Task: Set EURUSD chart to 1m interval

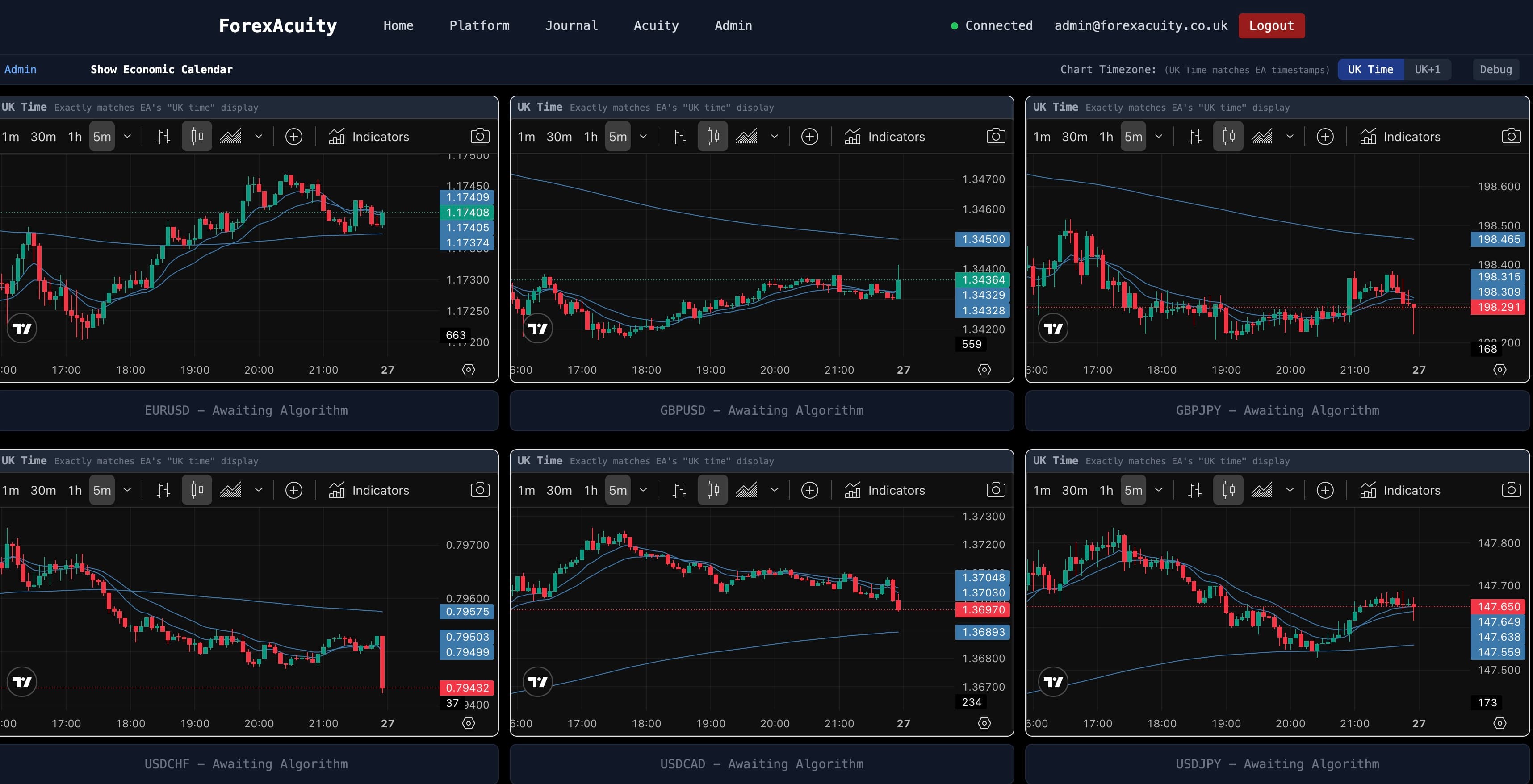Action: tap(11, 137)
